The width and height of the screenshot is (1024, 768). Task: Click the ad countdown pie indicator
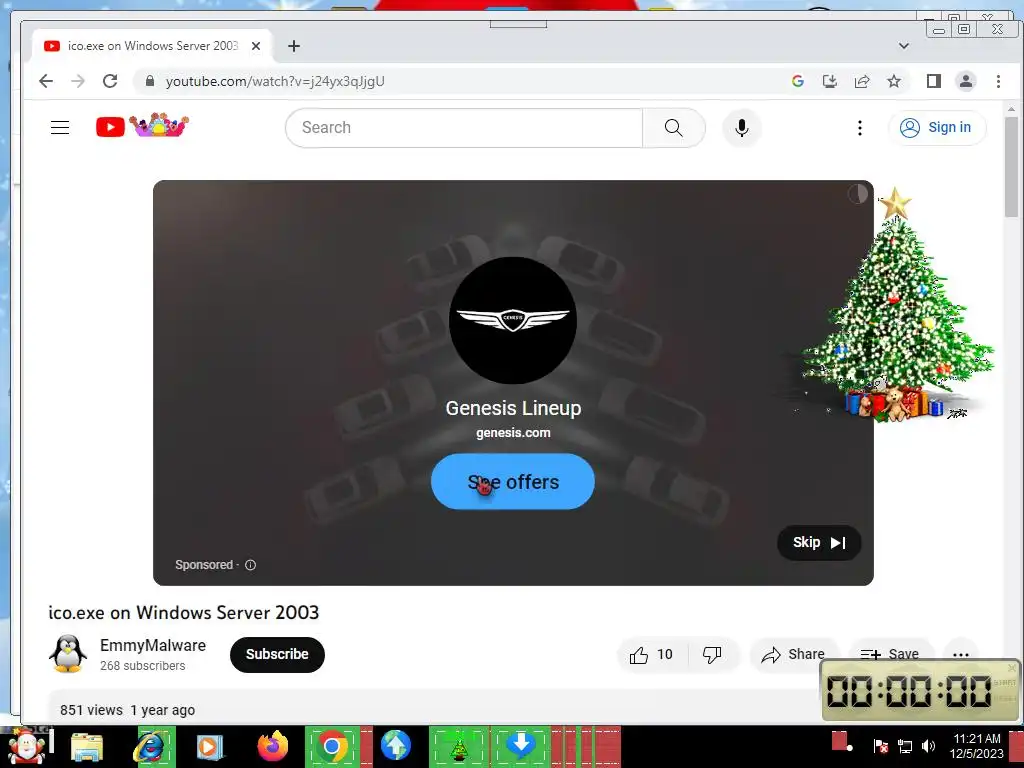(857, 193)
